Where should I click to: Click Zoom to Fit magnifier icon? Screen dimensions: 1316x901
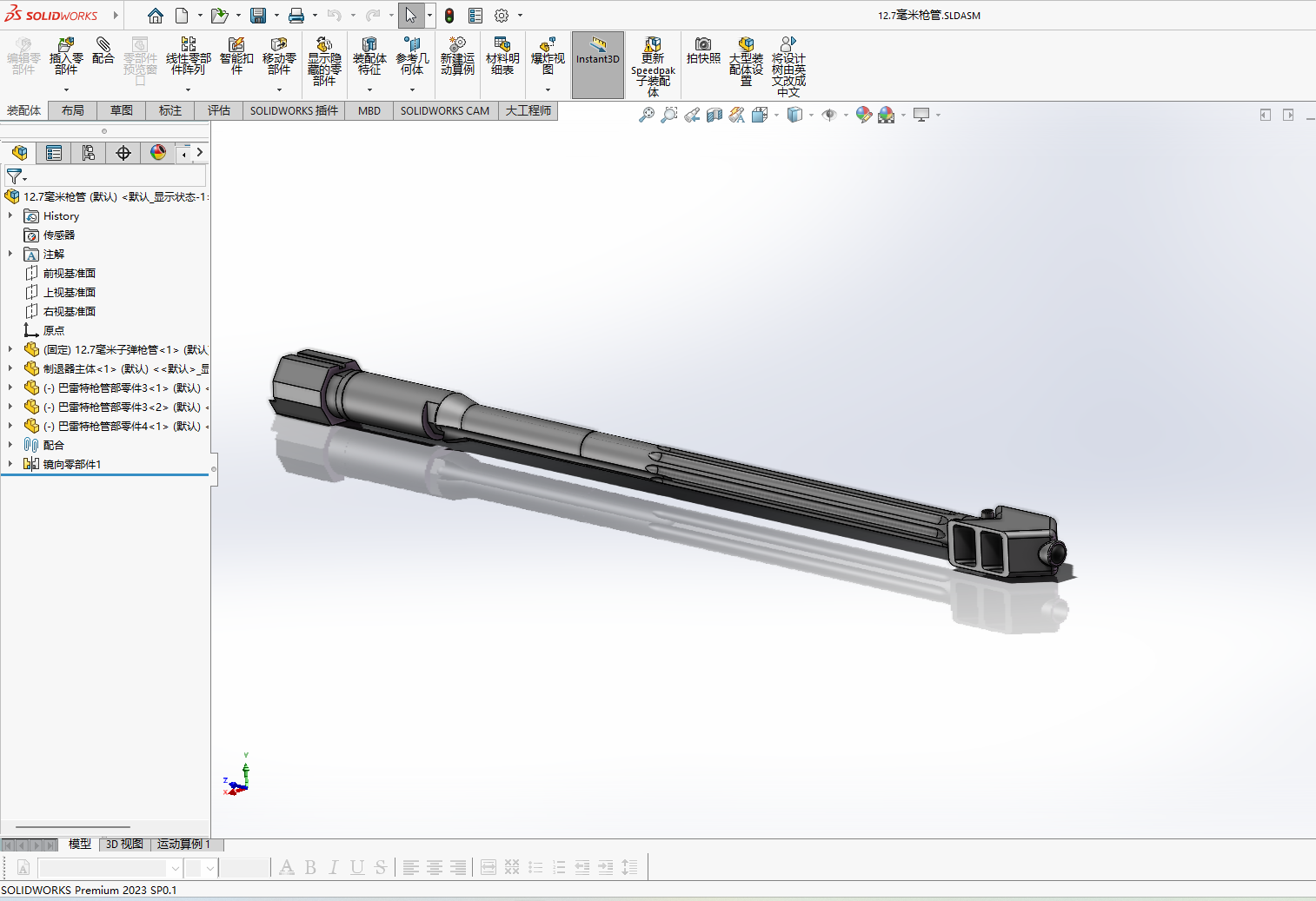(x=646, y=115)
